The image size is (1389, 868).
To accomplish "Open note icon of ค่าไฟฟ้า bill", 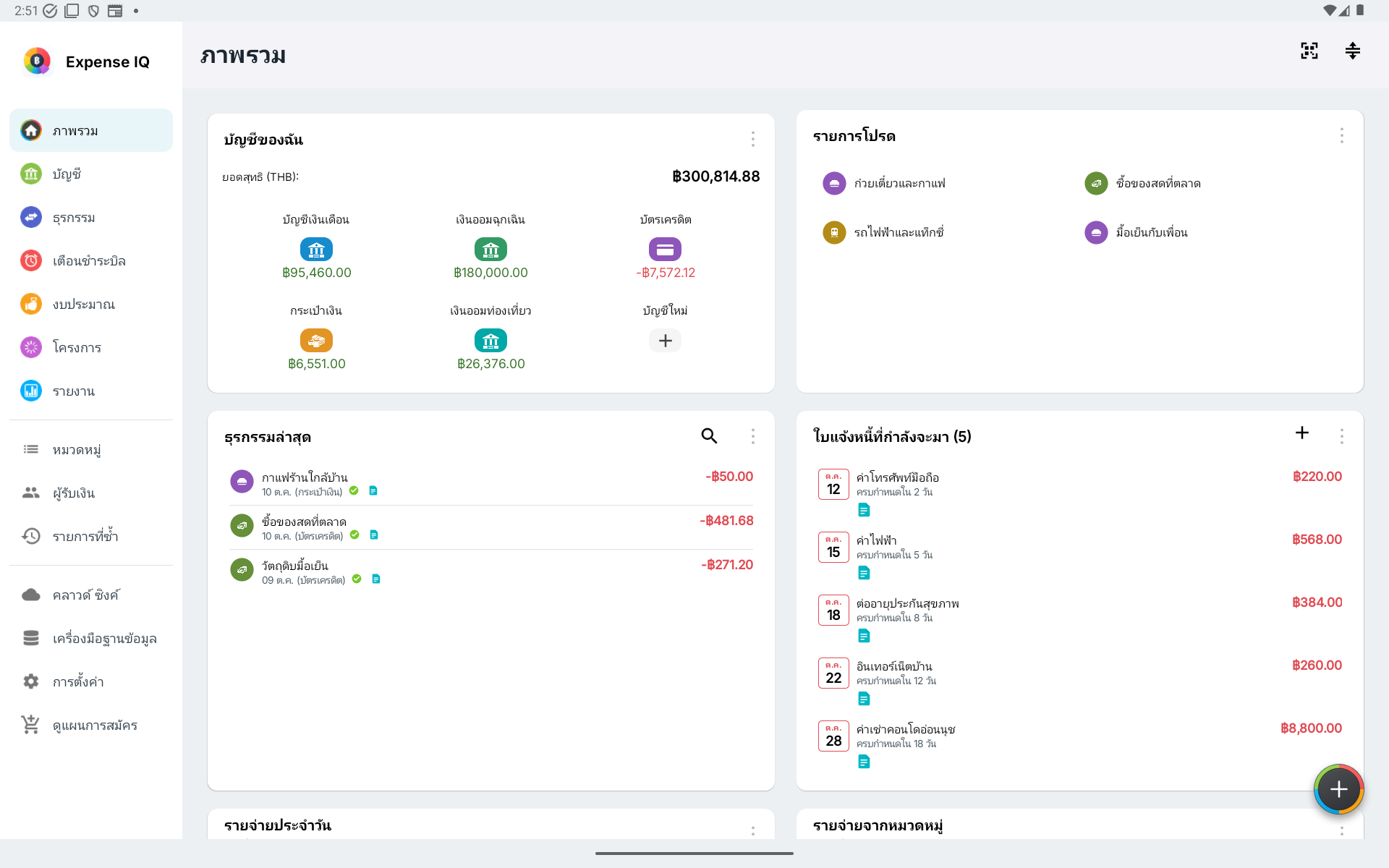I will (x=864, y=573).
